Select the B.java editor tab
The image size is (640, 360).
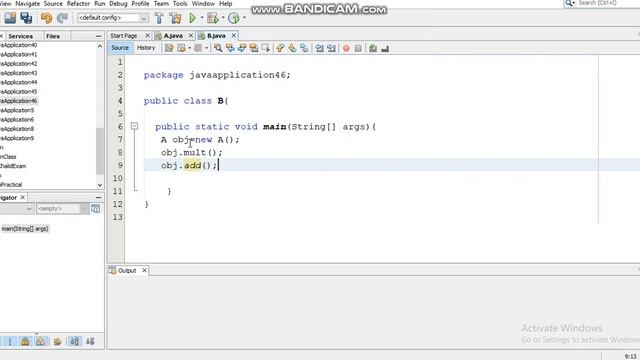pos(216,36)
